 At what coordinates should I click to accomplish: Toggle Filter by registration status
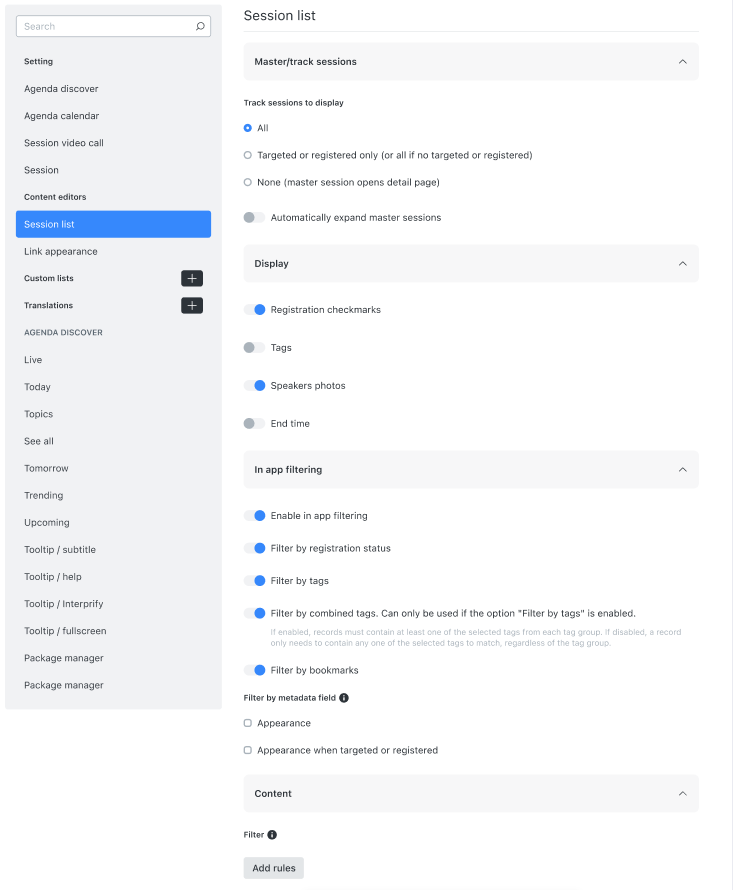click(254, 548)
